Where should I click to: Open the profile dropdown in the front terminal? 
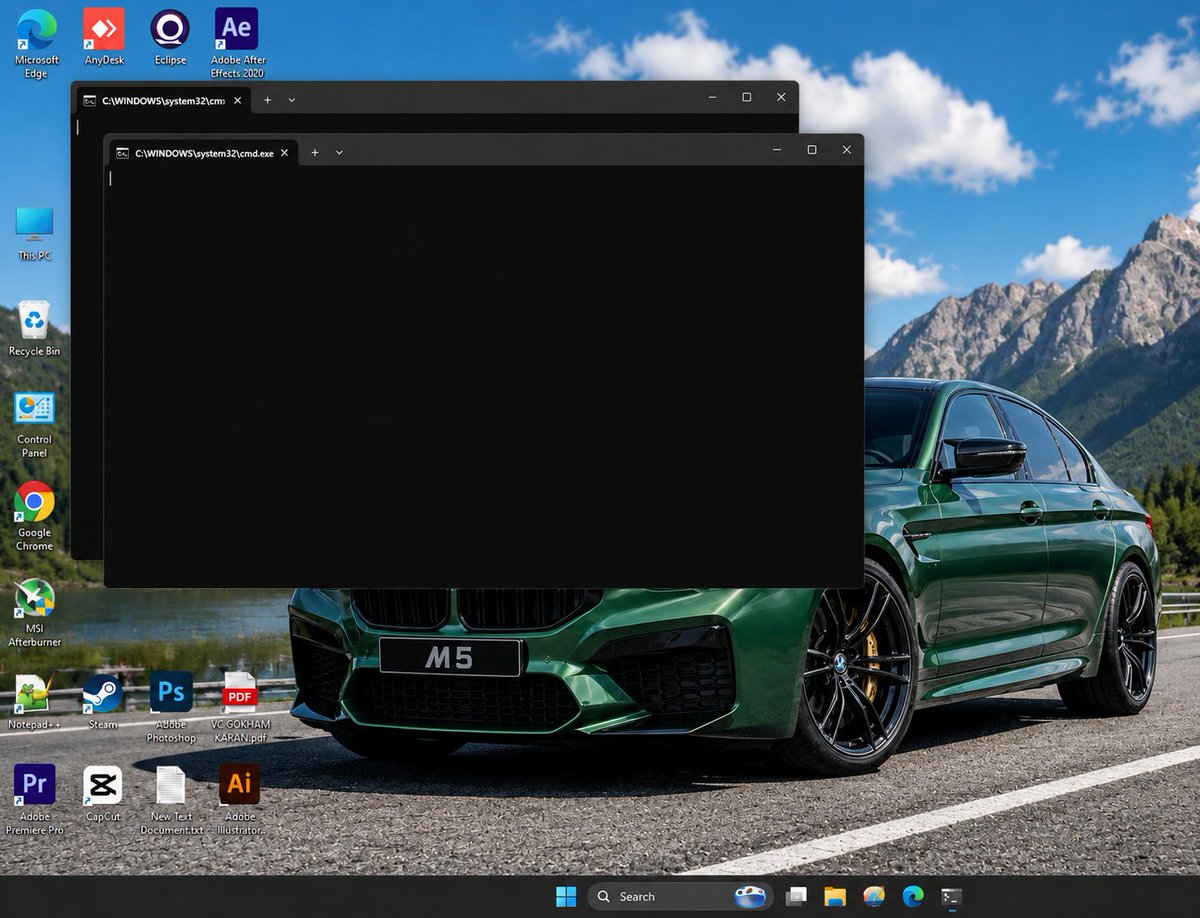tap(339, 152)
